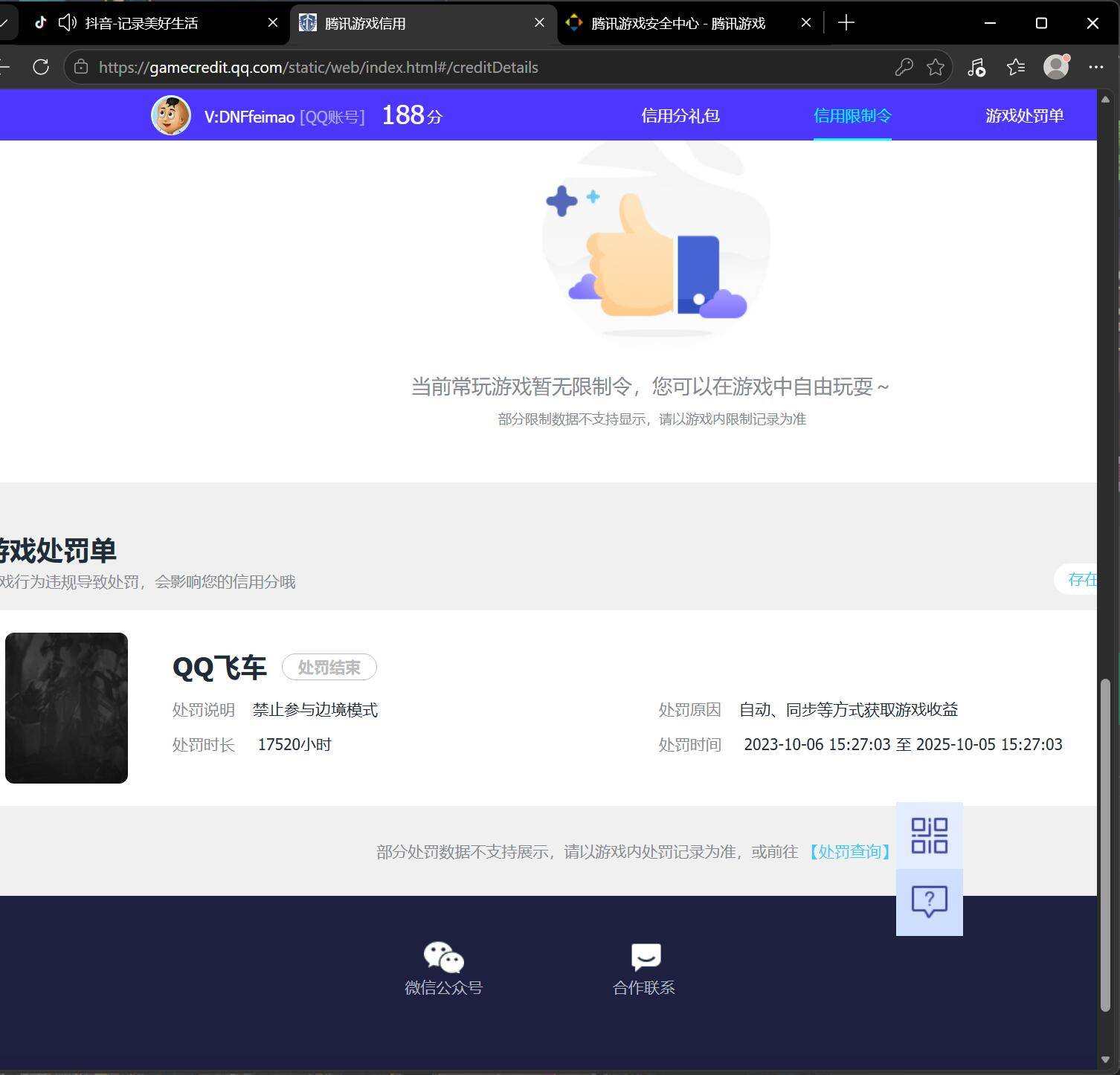Mute the 抖音 tab audio speaker icon
Viewport: 1120px width, 1075px height.
[68, 23]
